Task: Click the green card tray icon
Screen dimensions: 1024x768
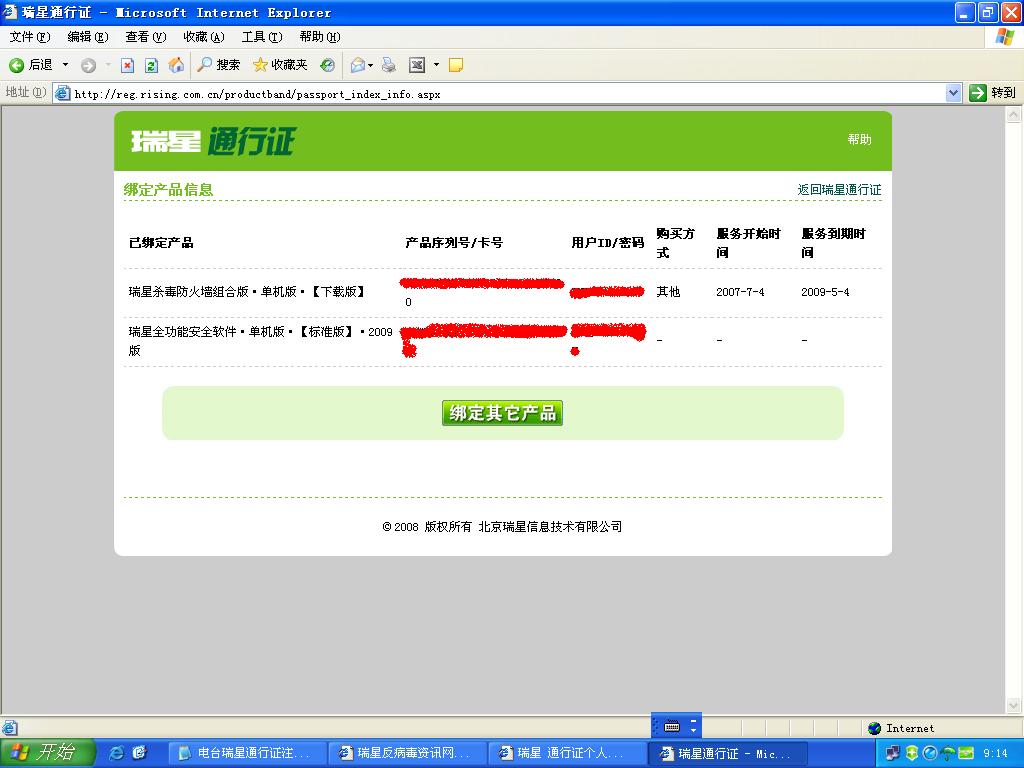Action: pyautogui.click(x=967, y=753)
